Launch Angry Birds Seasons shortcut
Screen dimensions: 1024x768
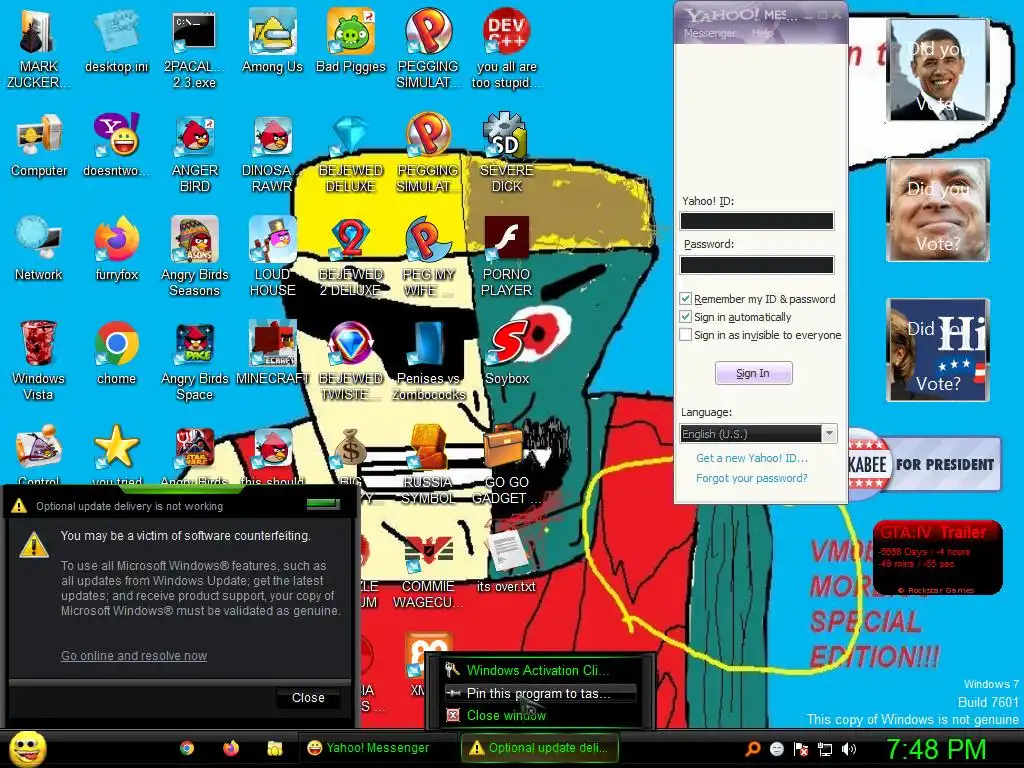coord(195,257)
